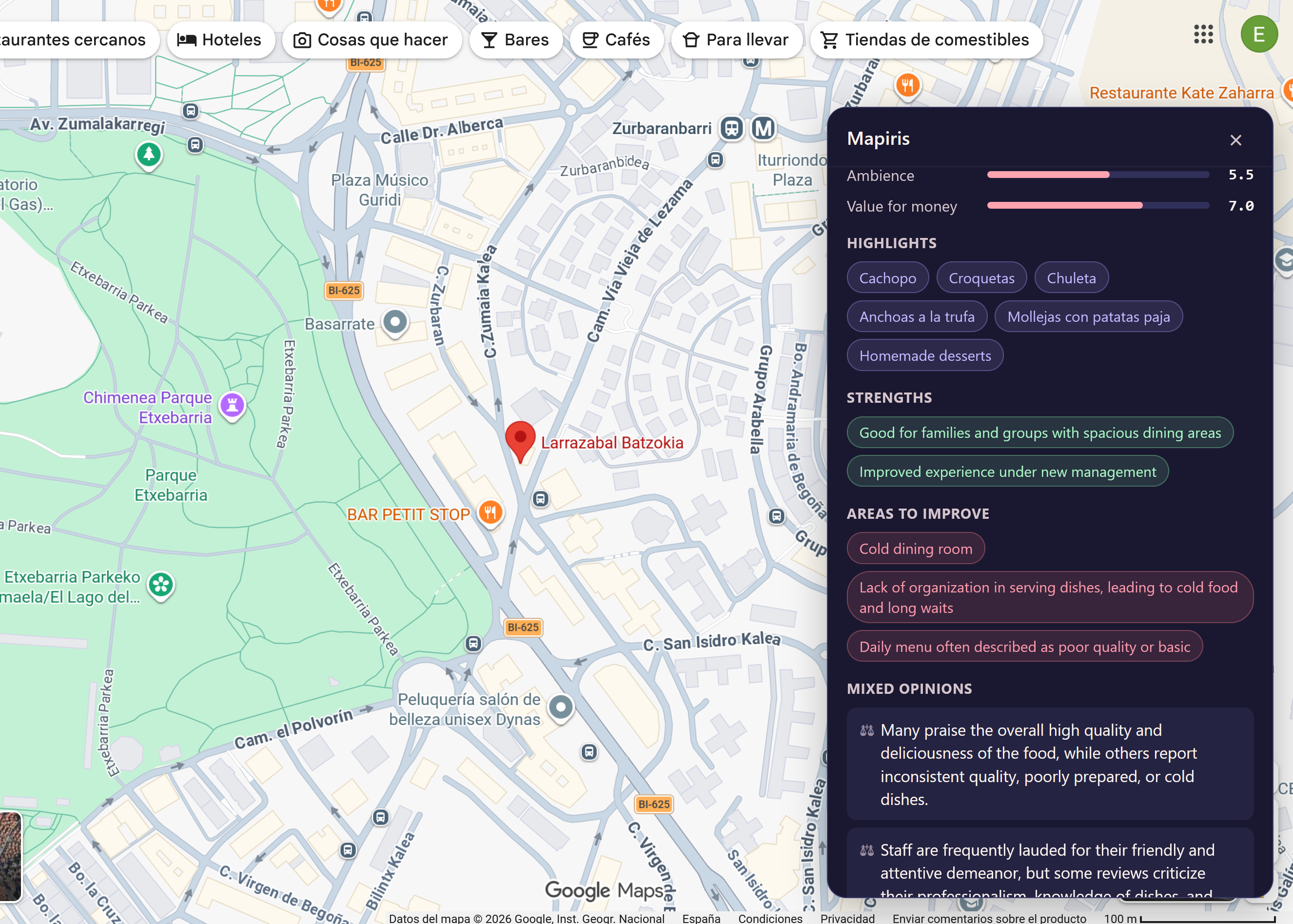
Task: Click Mollejas con patatas paja tag
Action: (x=1088, y=316)
